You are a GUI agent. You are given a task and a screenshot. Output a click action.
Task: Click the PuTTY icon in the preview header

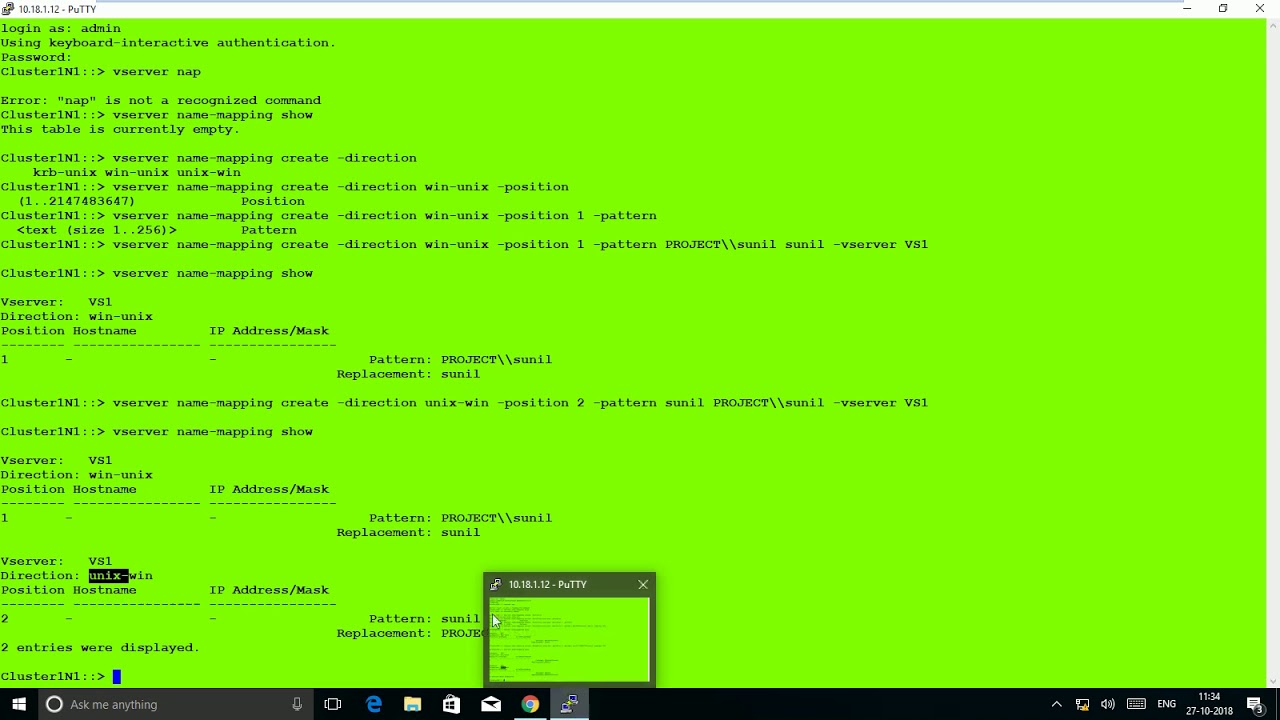(496, 584)
